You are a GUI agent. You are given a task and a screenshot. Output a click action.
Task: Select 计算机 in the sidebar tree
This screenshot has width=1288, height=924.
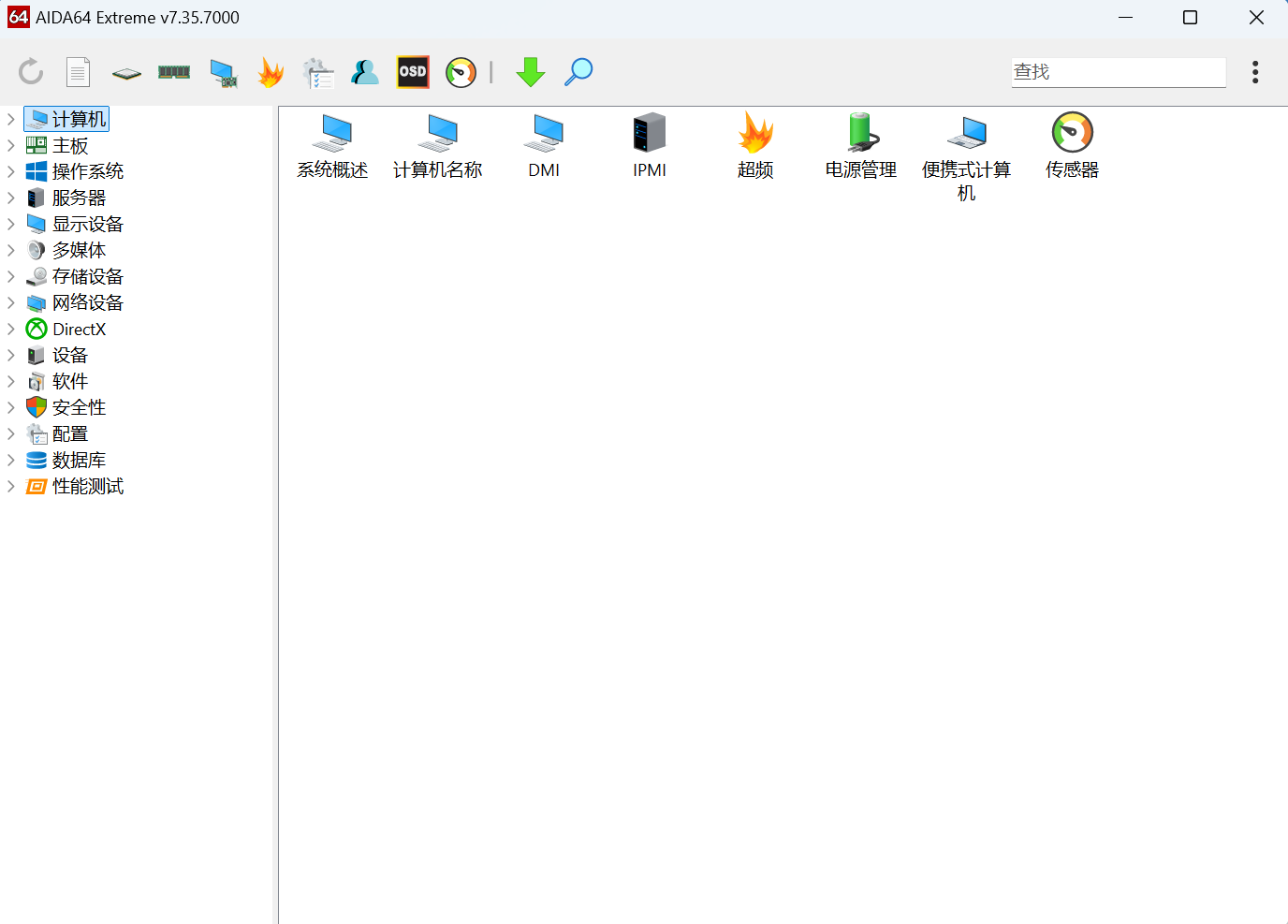66,119
